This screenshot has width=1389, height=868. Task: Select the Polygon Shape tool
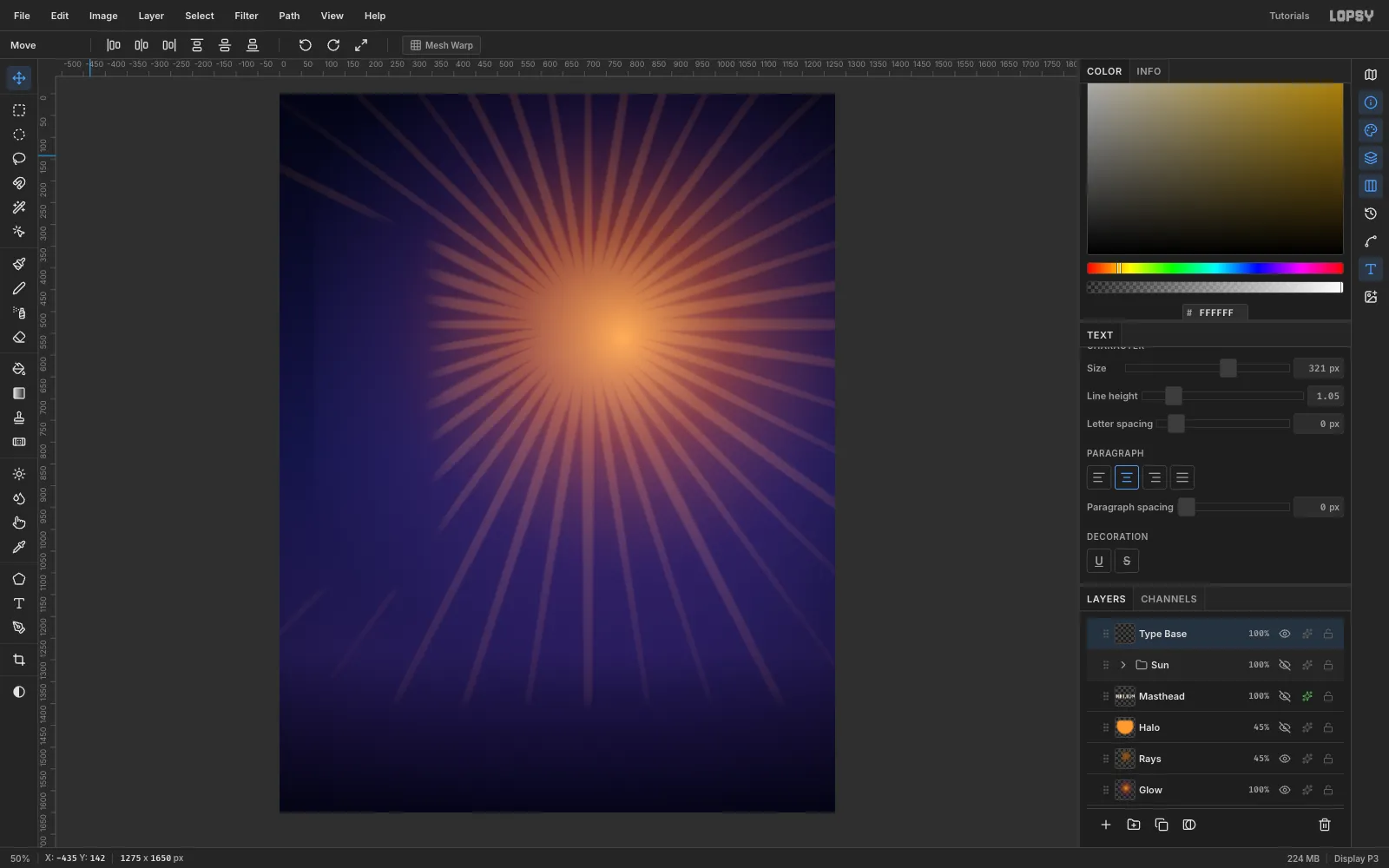[19, 579]
